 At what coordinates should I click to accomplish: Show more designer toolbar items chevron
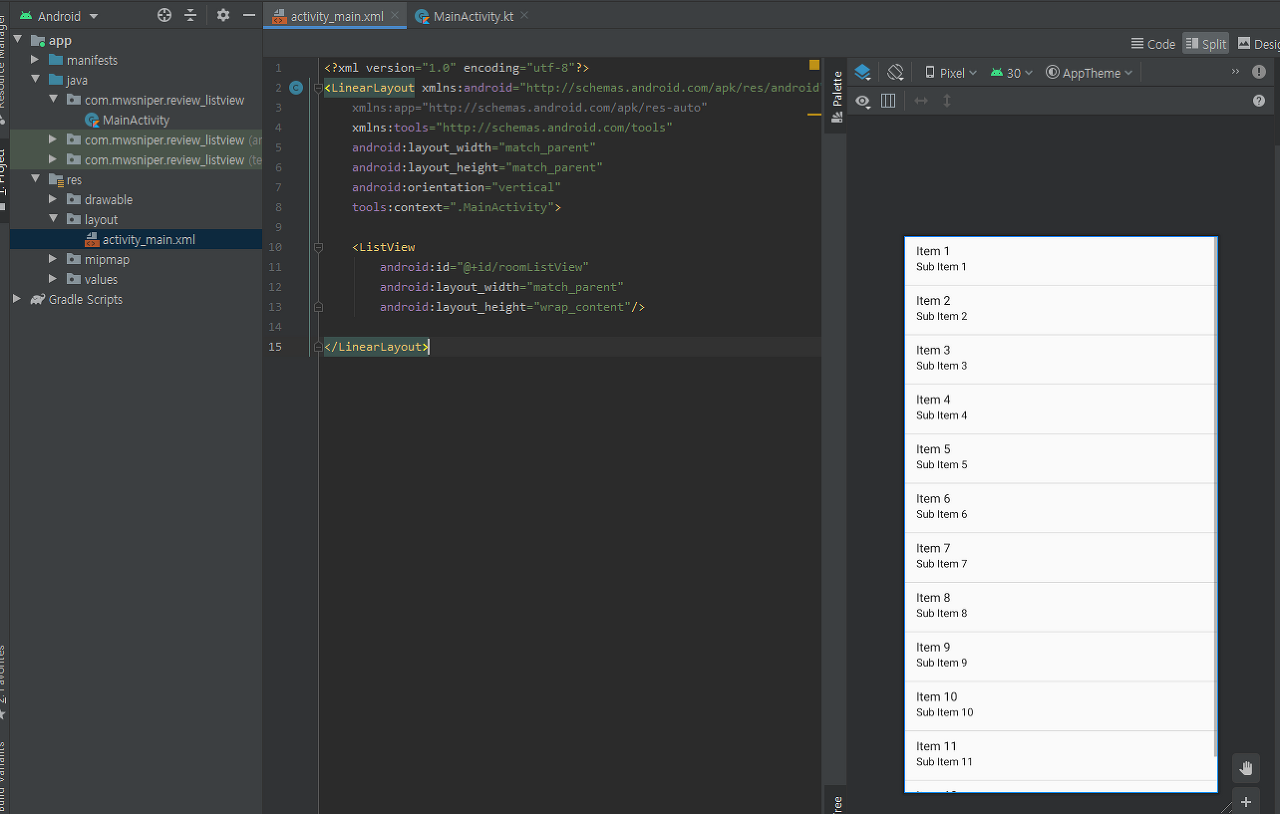click(x=1235, y=72)
